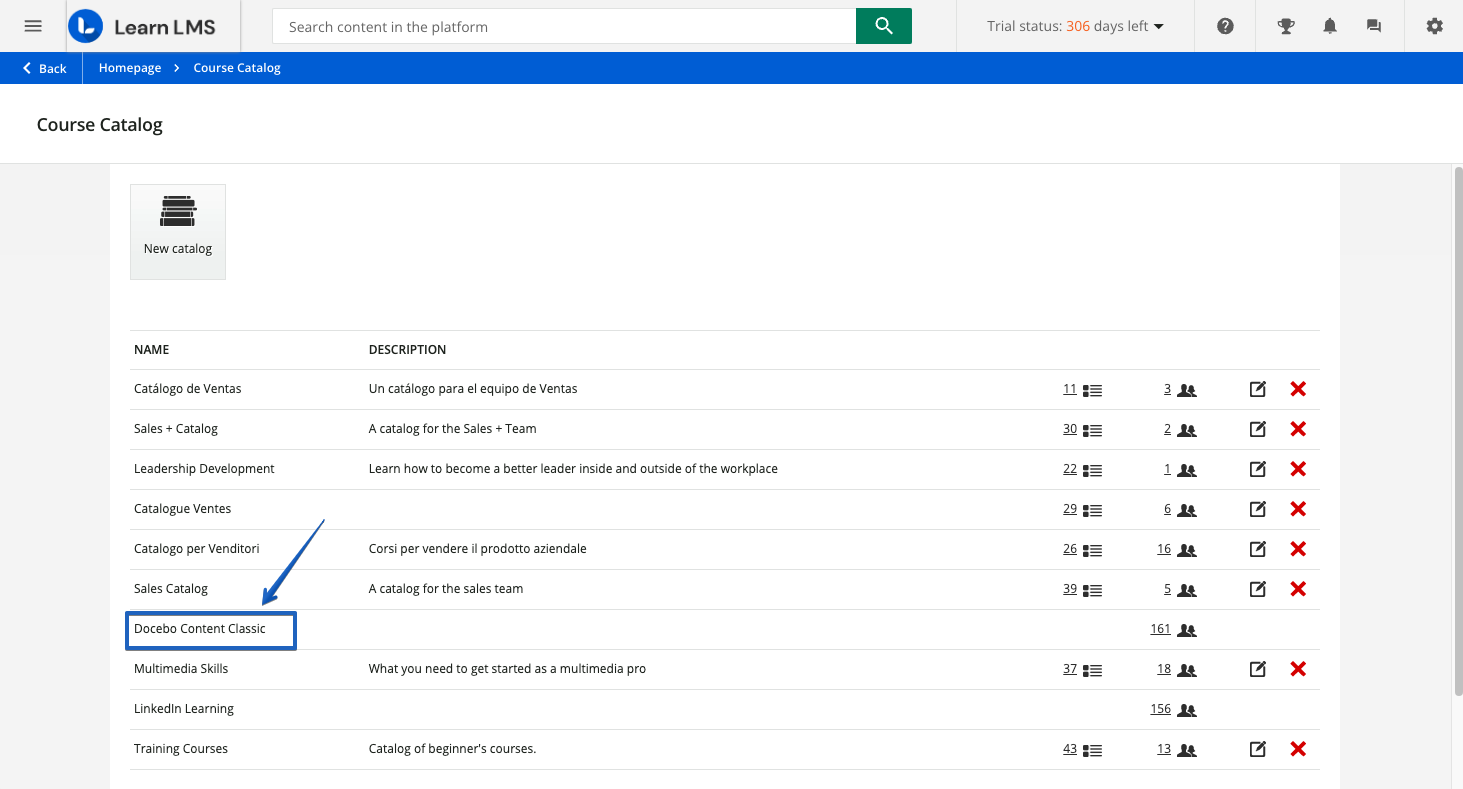
Task: Click the platform search input field
Action: coord(564,27)
